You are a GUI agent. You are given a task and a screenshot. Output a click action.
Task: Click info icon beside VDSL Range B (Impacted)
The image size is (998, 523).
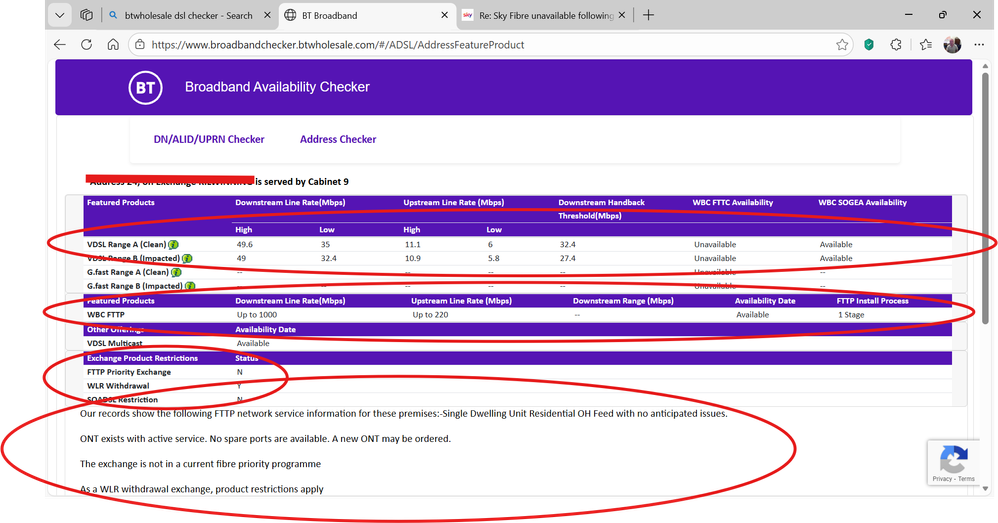187,258
